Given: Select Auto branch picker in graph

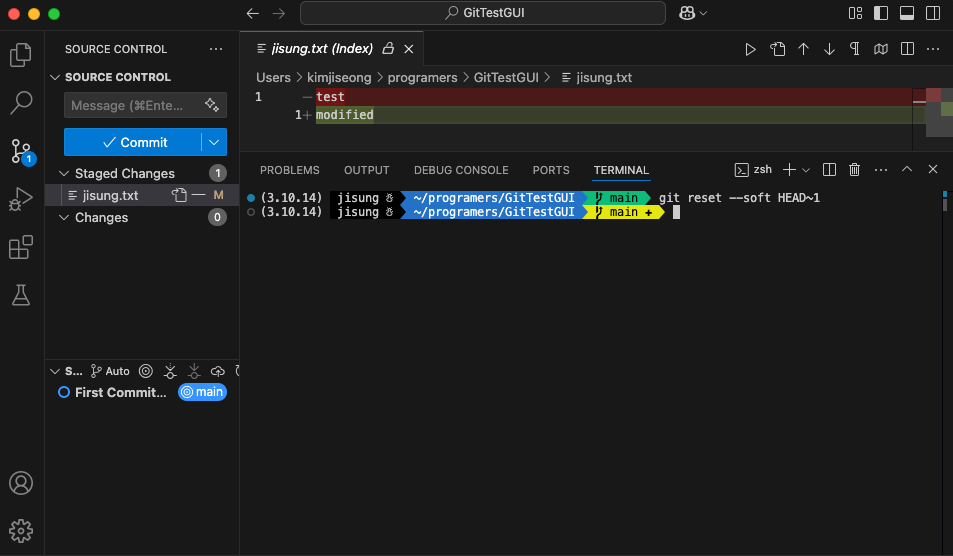Looking at the screenshot, I should pos(110,371).
